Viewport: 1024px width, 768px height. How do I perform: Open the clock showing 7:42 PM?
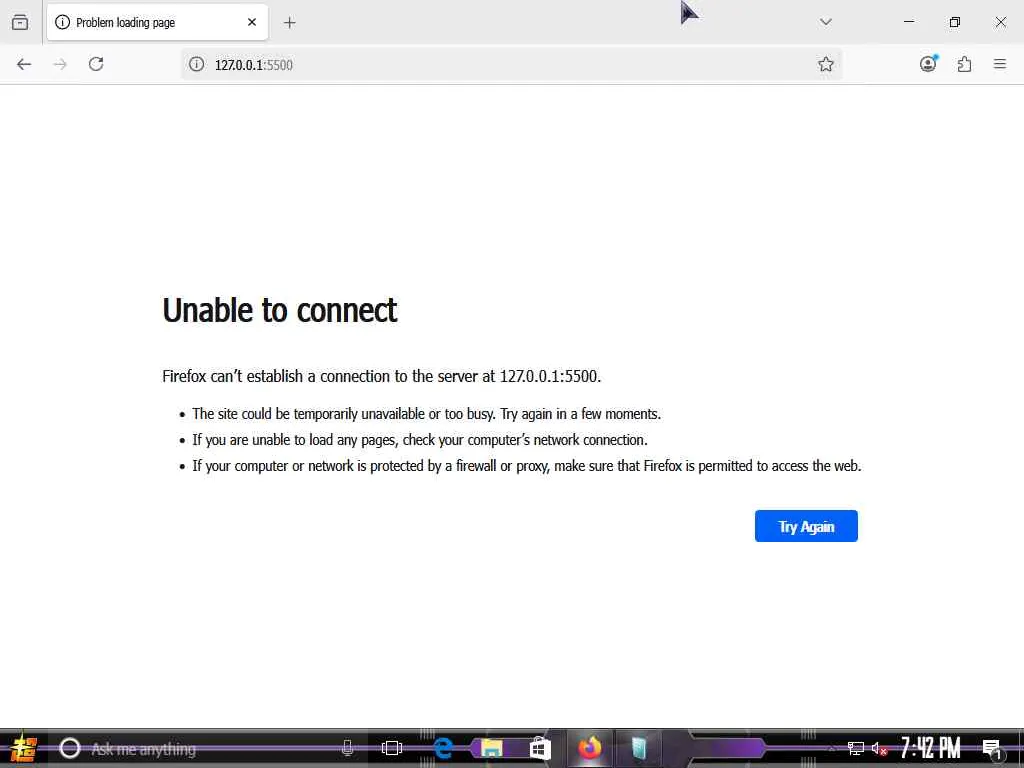coord(931,748)
